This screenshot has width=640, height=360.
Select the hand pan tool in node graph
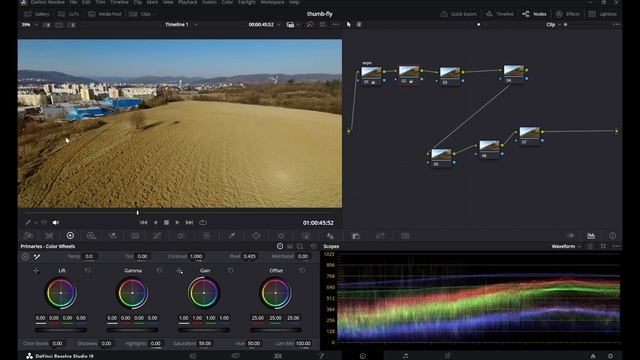pyautogui.click(x=359, y=24)
